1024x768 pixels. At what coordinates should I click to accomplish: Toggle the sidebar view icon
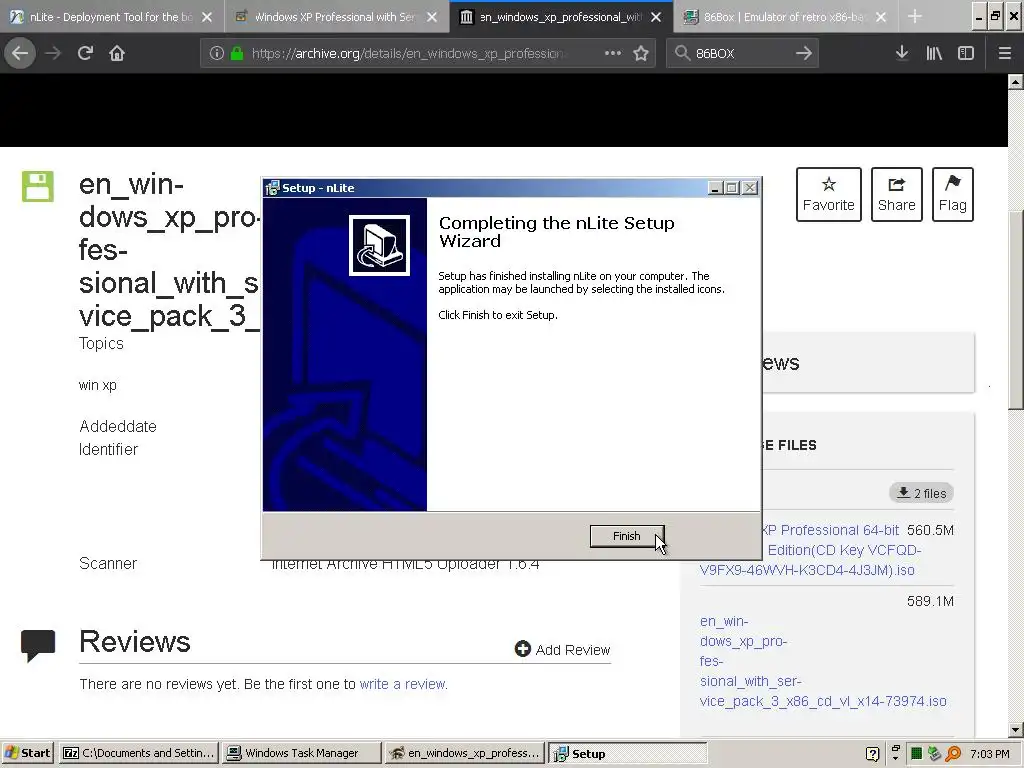coord(966,53)
